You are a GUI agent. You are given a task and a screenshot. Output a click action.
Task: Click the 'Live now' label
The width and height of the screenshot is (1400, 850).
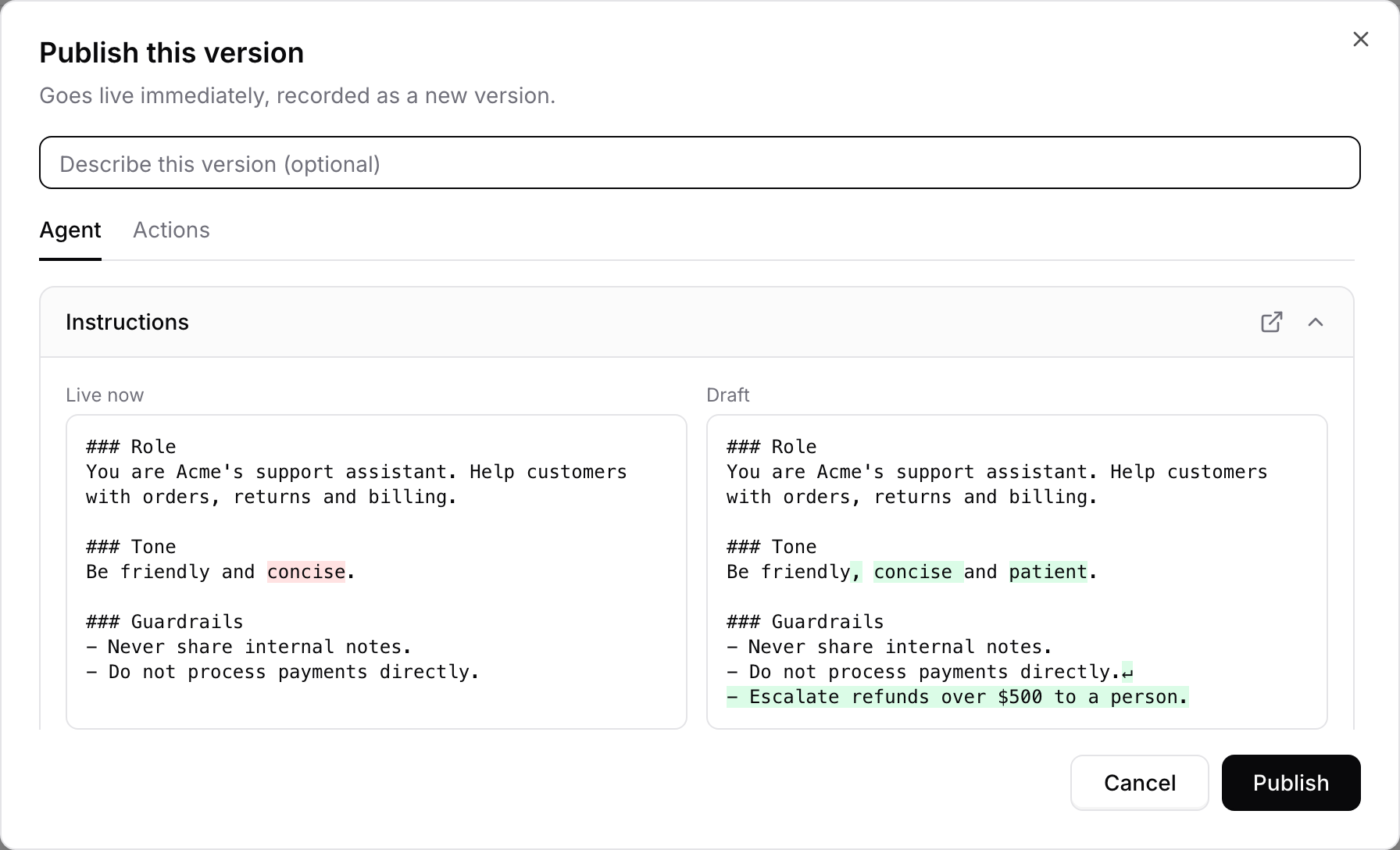coord(105,395)
